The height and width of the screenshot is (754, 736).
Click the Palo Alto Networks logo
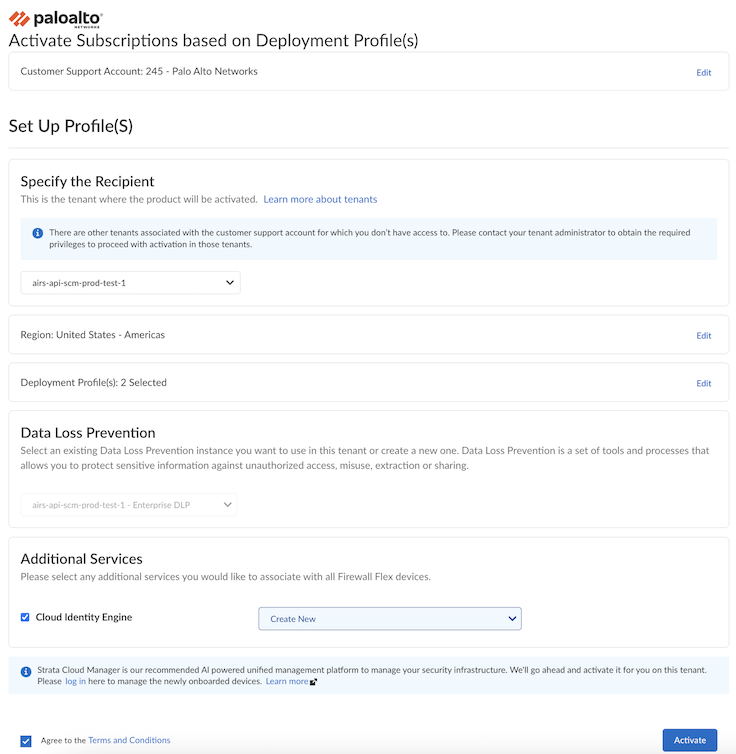click(x=55, y=18)
